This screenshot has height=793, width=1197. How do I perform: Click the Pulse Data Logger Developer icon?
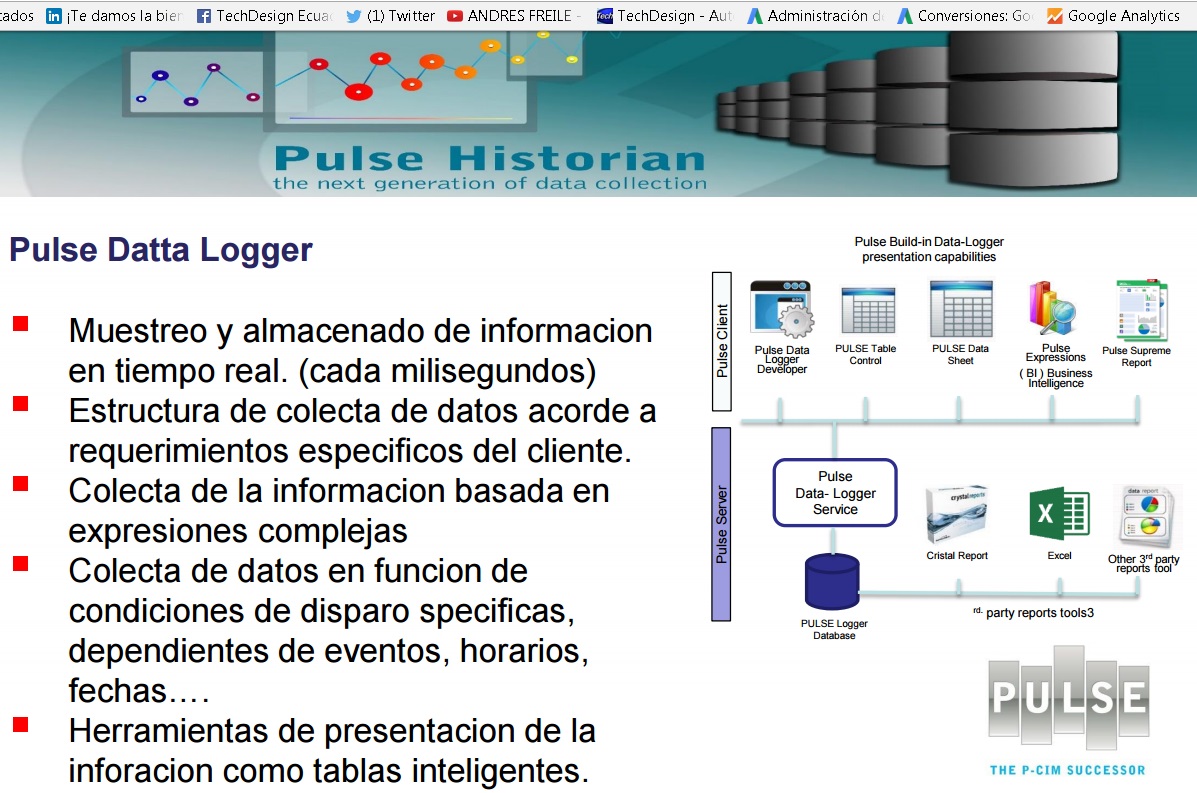[x=781, y=312]
